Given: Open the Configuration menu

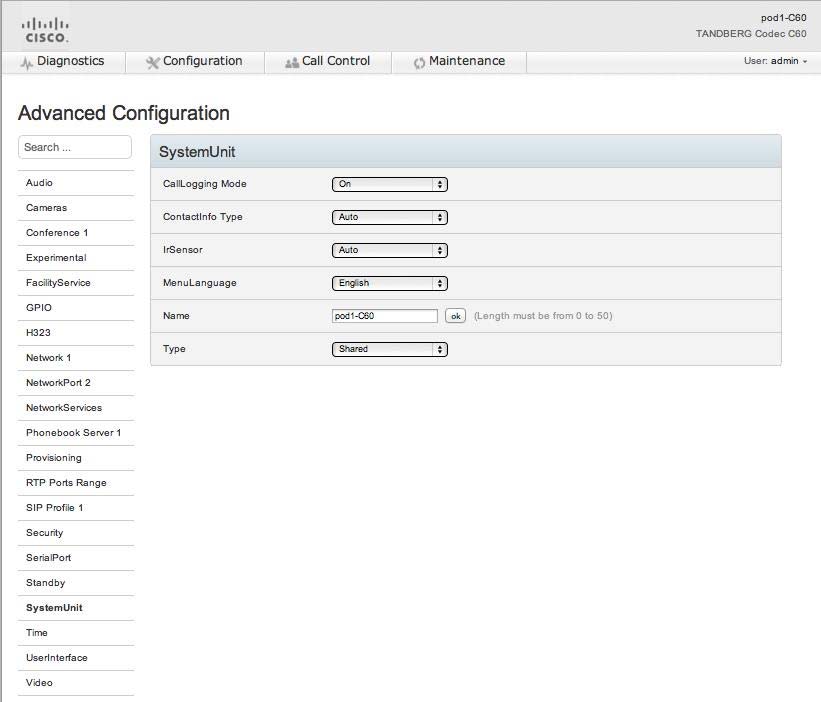Looking at the screenshot, I should [195, 61].
